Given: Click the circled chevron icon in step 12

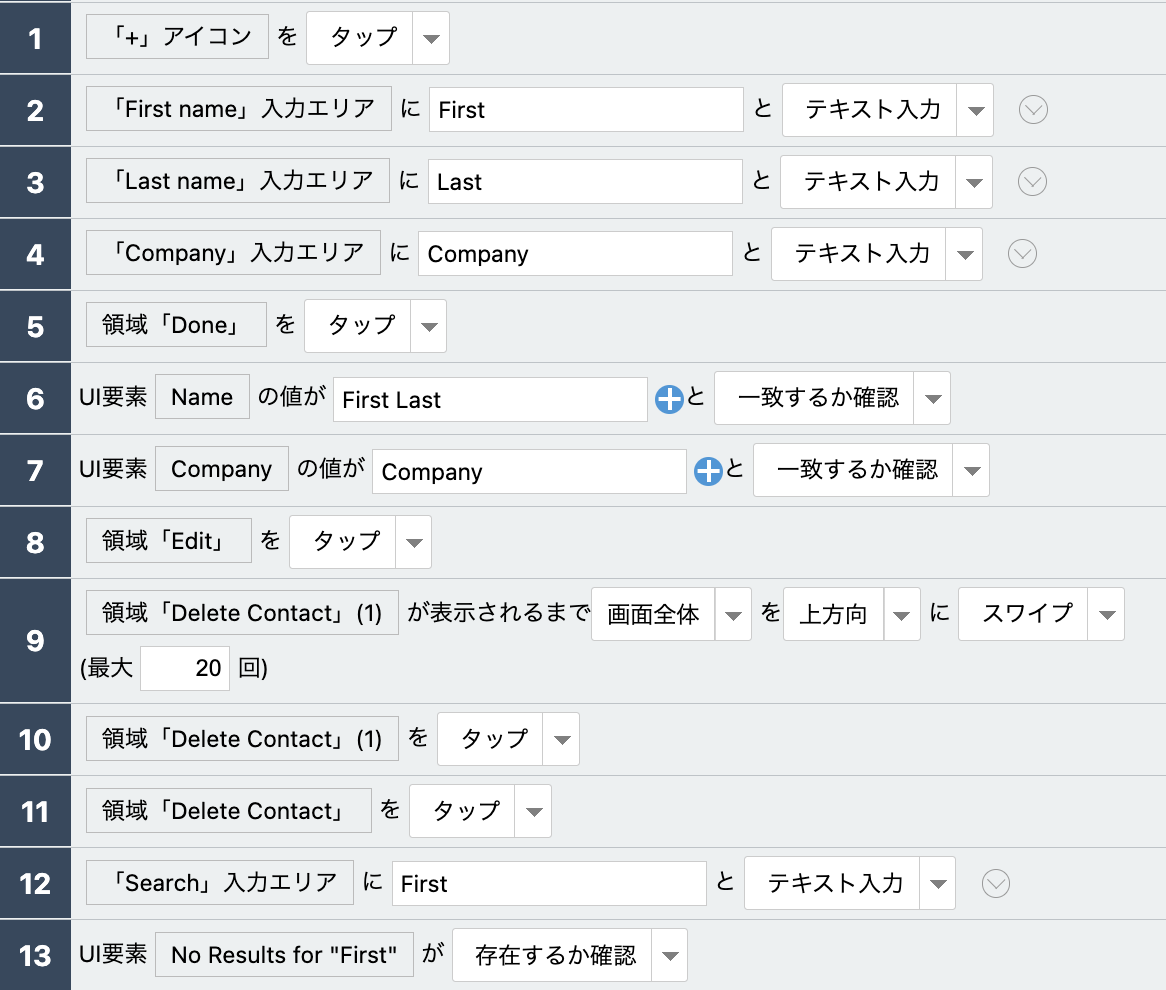Looking at the screenshot, I should pyautogui.click(x=996, y=884).
